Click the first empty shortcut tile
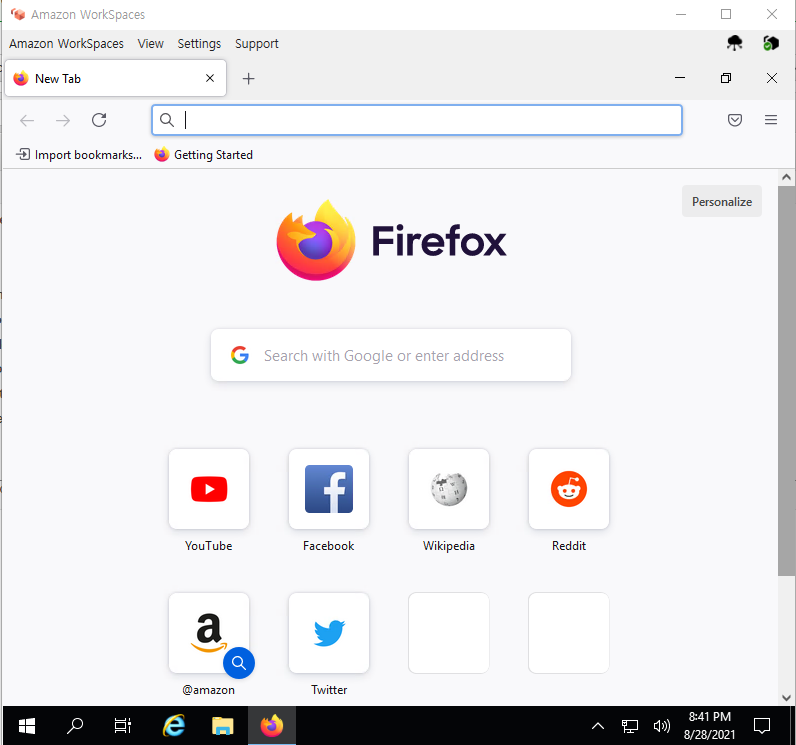 (x=449, y=633)
